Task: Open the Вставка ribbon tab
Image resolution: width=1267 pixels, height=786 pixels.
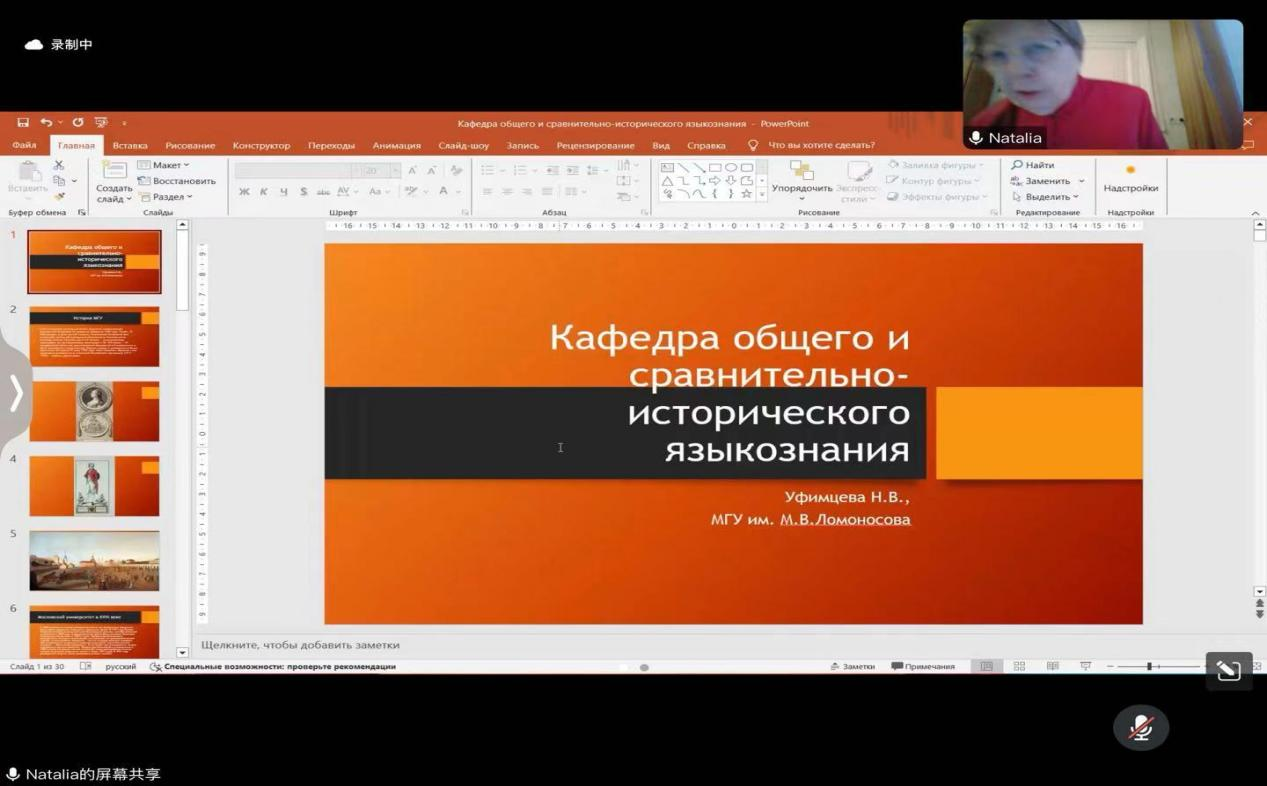Action: [130, 146]
